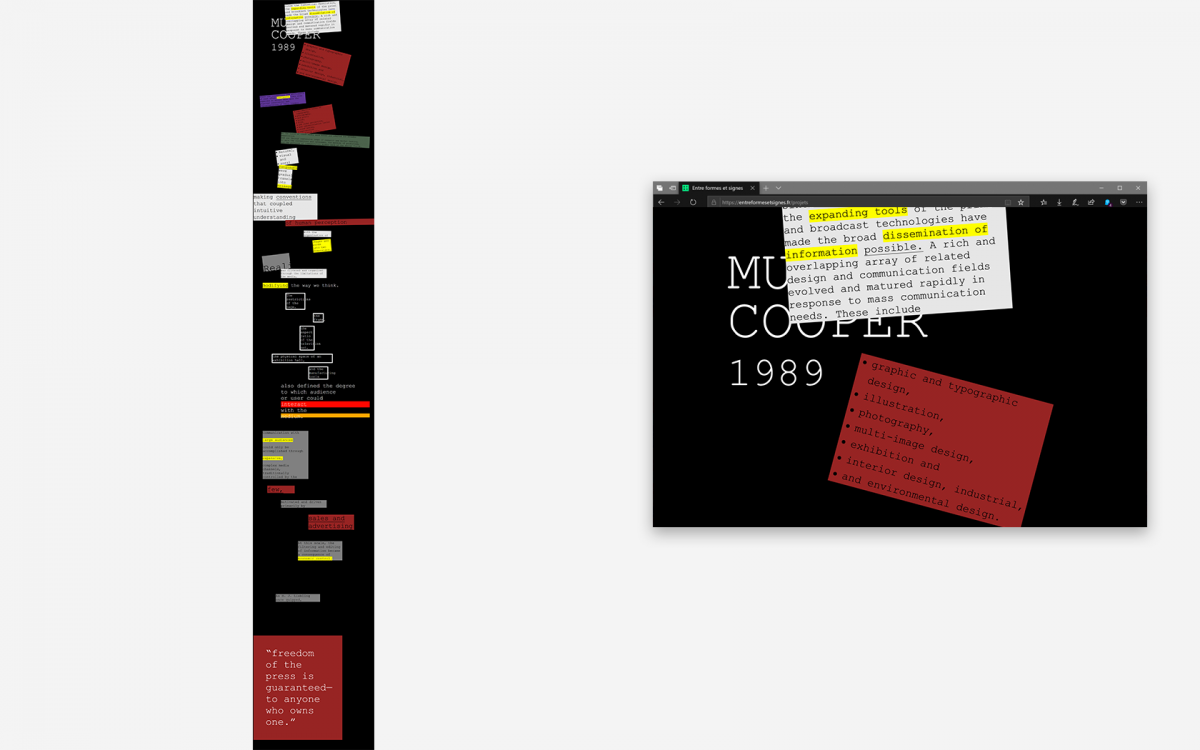Click the browser Back arrow
This screenshot has height=750, width=1200.
661,202
